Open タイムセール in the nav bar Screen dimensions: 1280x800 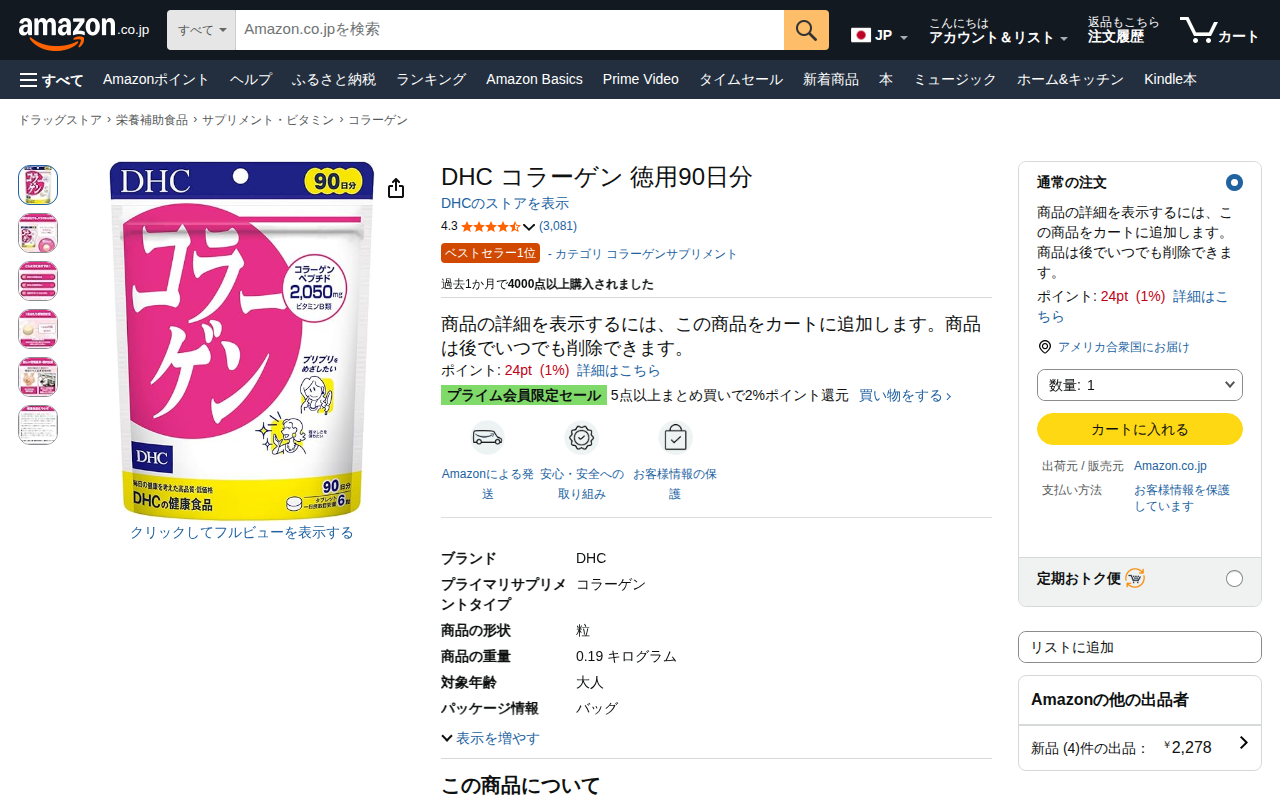[741, 80]
